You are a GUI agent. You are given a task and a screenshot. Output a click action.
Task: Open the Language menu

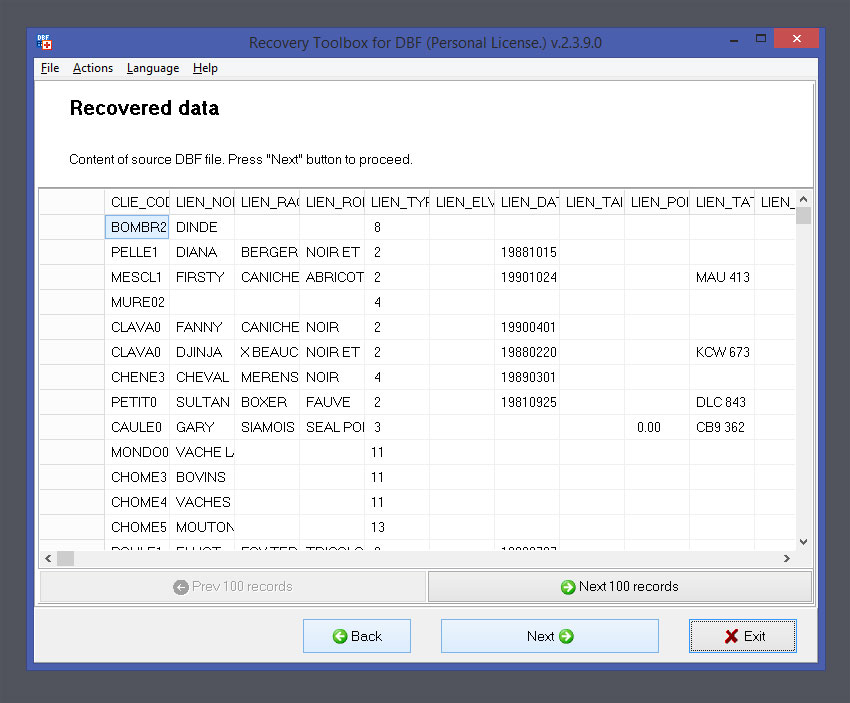coord(153,68)
